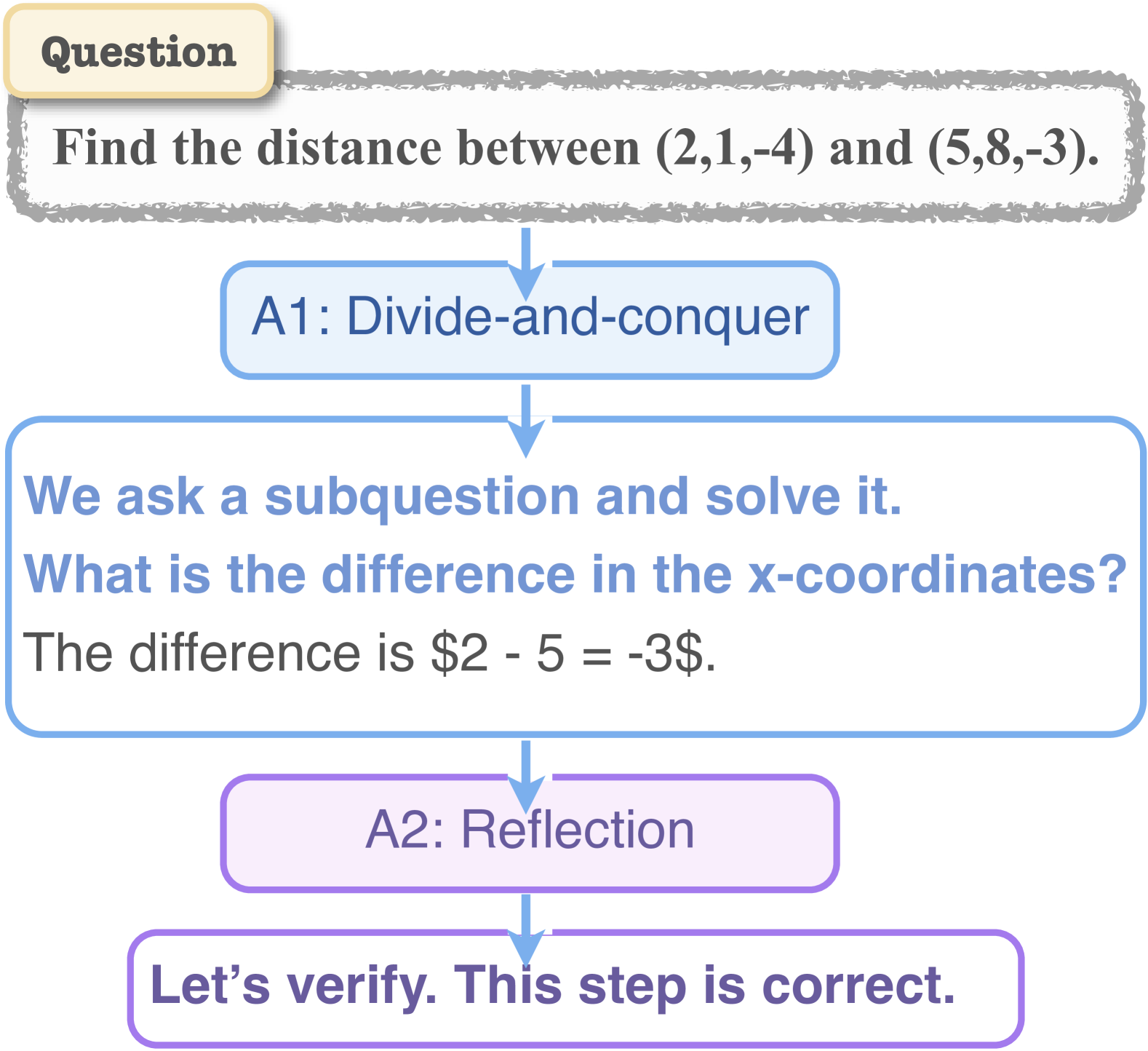The width and height of the screenshot is (1148, 1051).
Task: Click the arrow pointing into A2: Reflection
Action: (x=526, y=774)
